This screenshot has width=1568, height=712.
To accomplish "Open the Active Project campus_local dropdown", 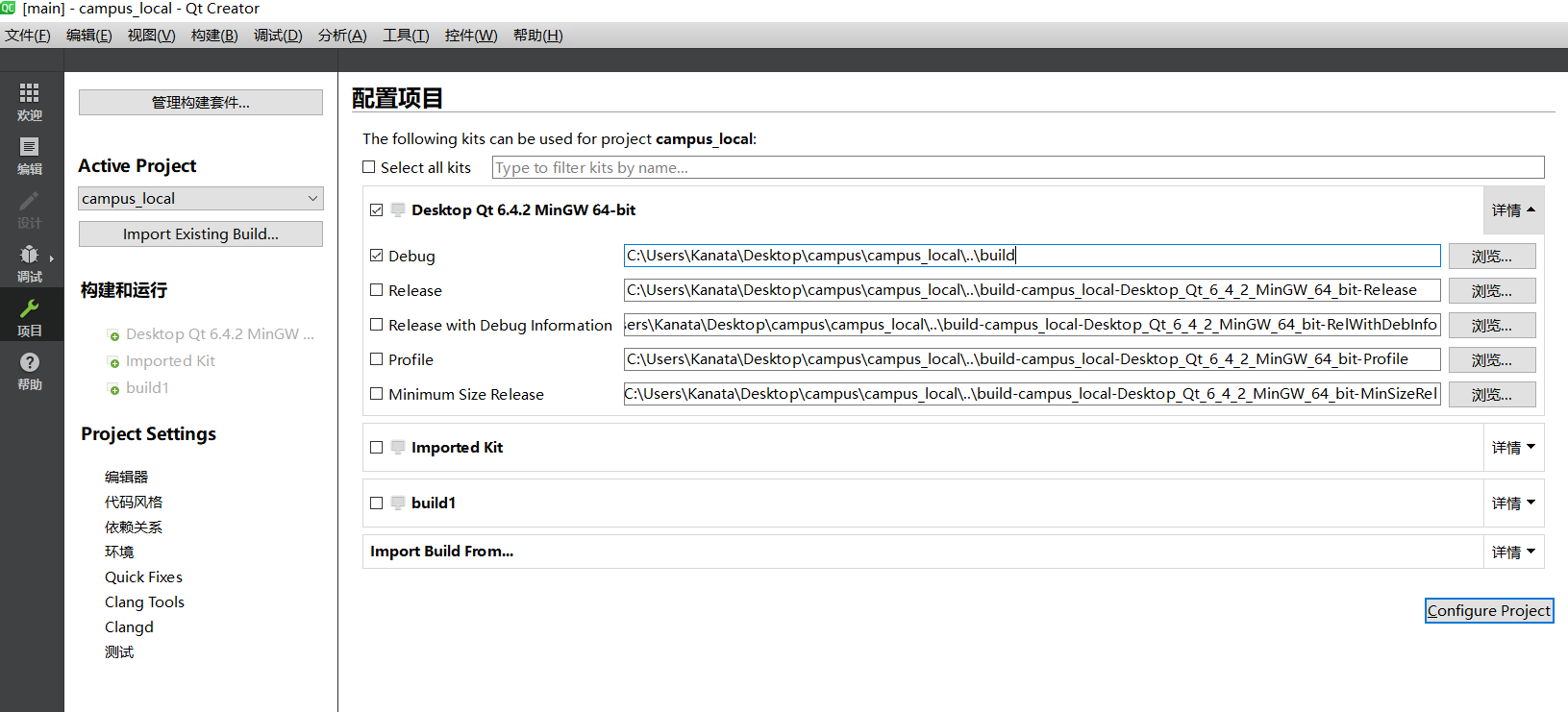I will [200, 199].
